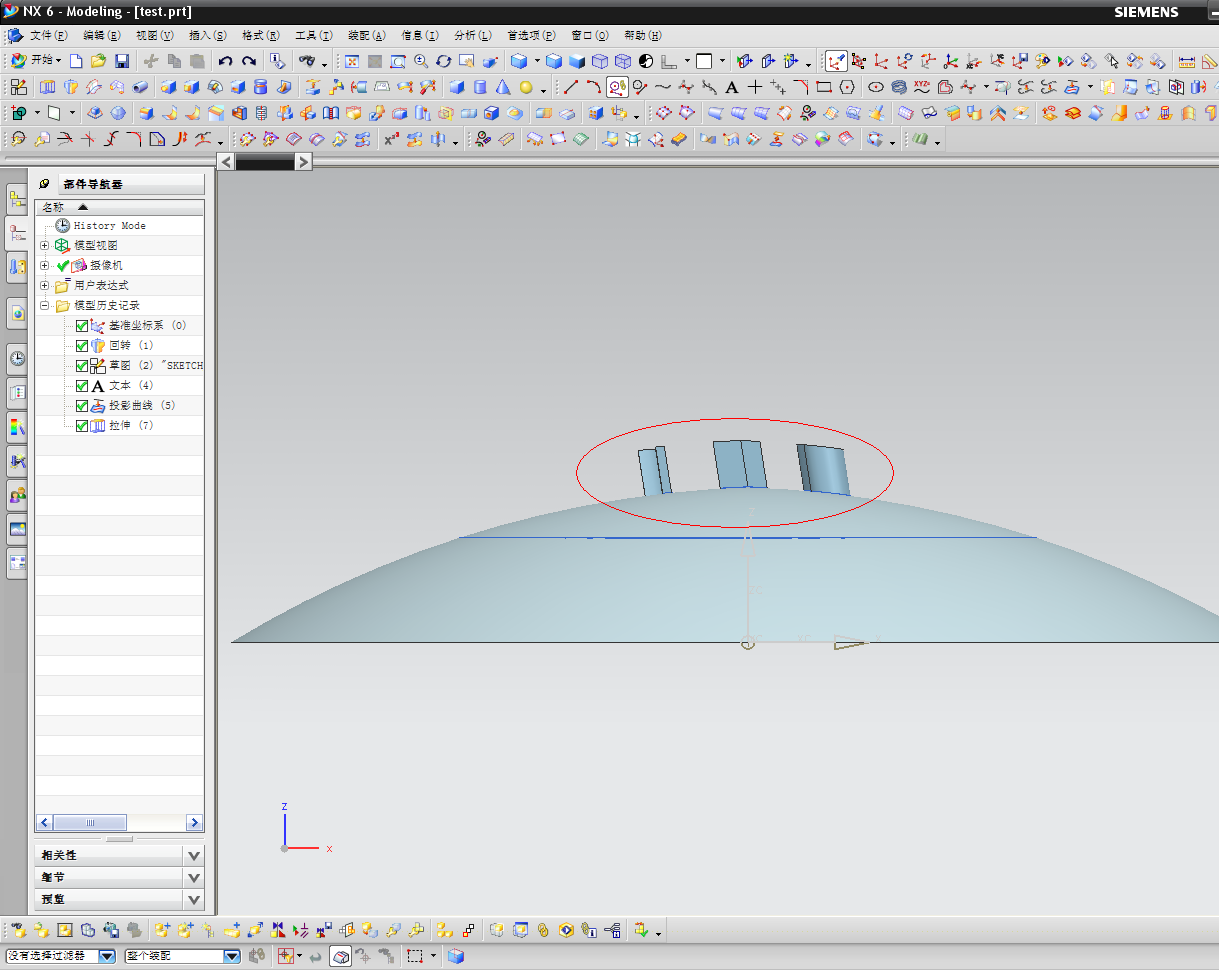1219x970 pixels.
Task: Select the Text curve tool (letter A)
Action: tap(732, 87)
